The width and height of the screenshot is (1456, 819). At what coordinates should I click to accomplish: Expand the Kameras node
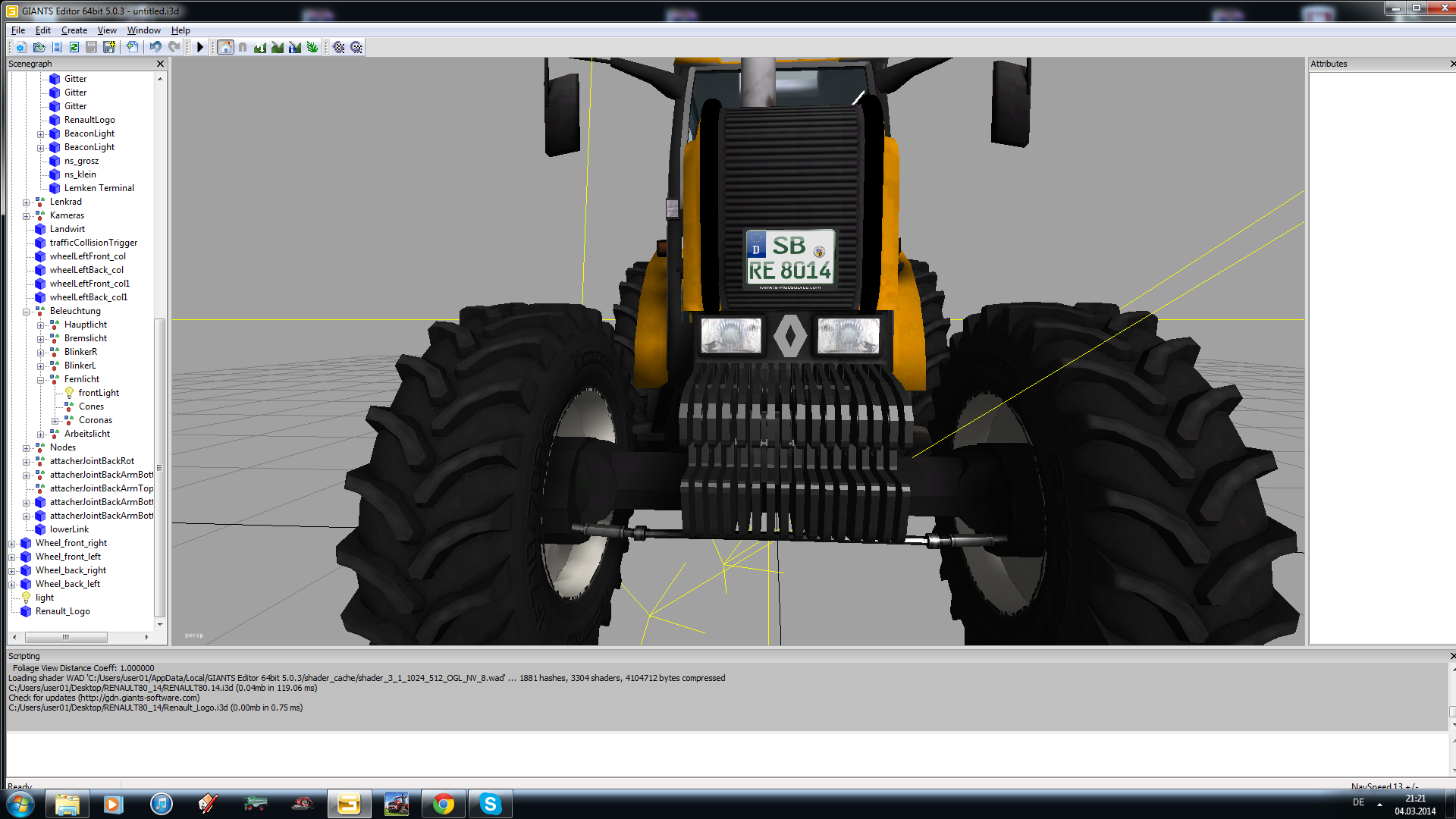27,216
